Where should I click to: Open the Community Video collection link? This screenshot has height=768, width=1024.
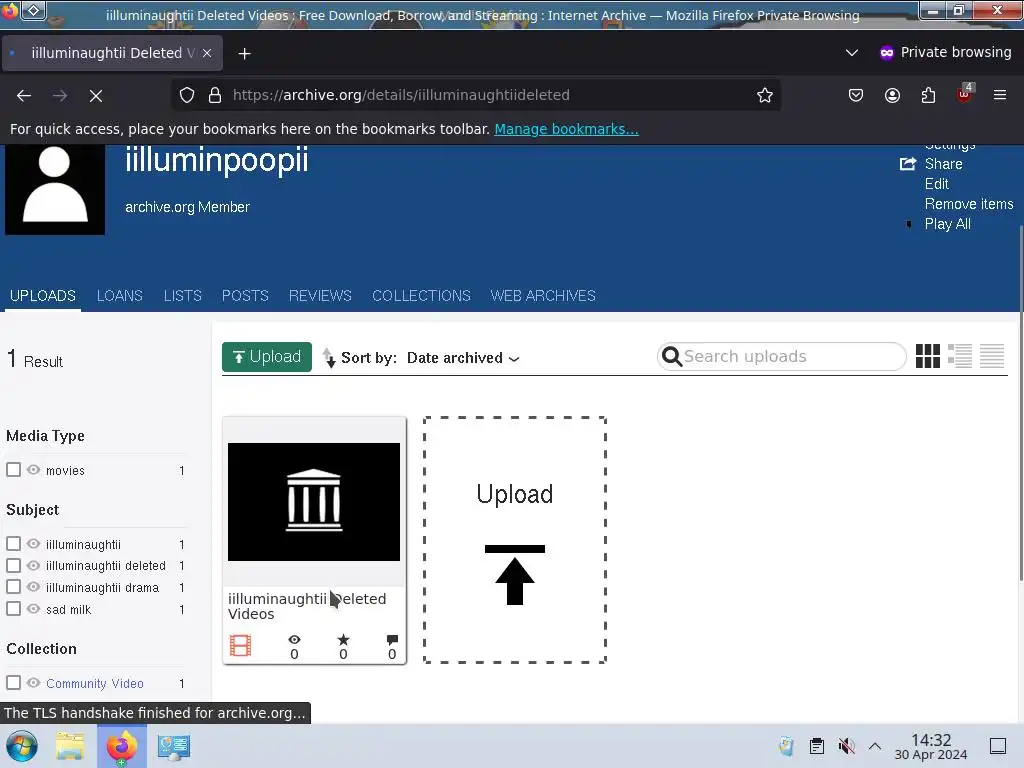(x=95, y=683)
